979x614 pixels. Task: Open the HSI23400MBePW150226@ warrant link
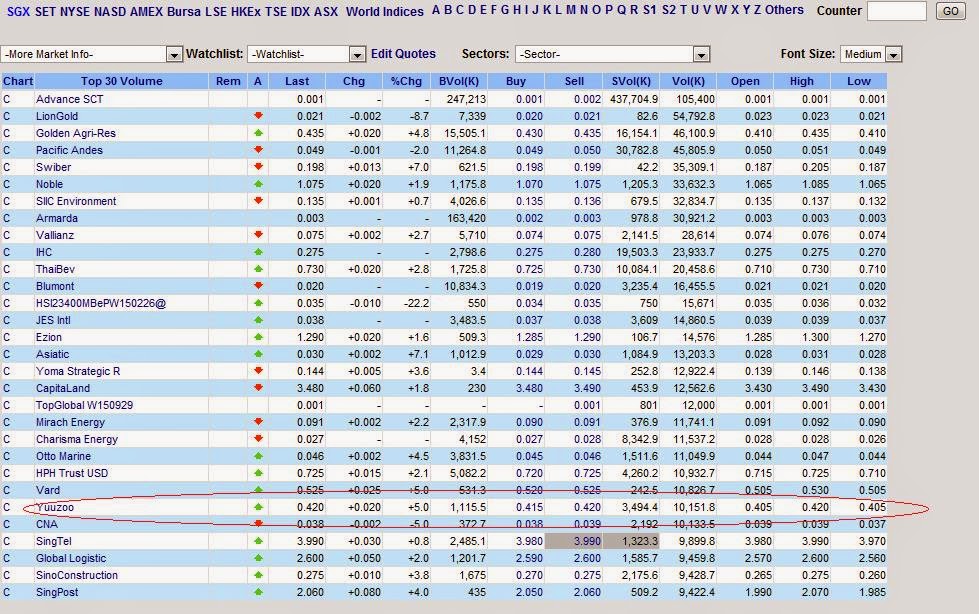click(x=101, y=303)
